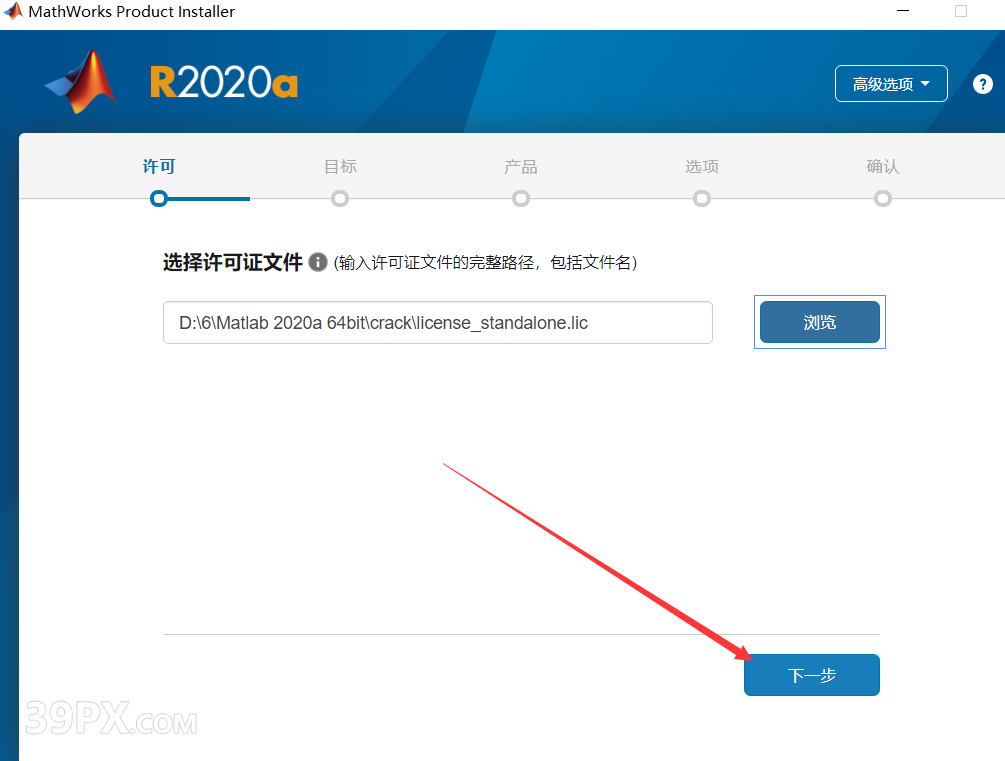
Task: Expand the 高级选项 dropdown
Action: (891, 83)
